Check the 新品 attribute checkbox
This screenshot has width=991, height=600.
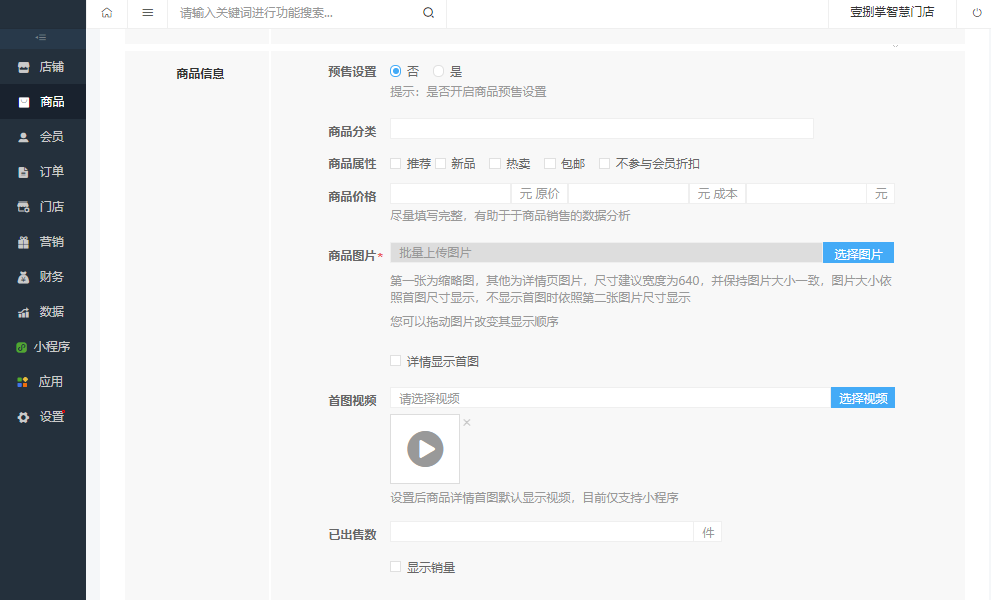(441, 164)
